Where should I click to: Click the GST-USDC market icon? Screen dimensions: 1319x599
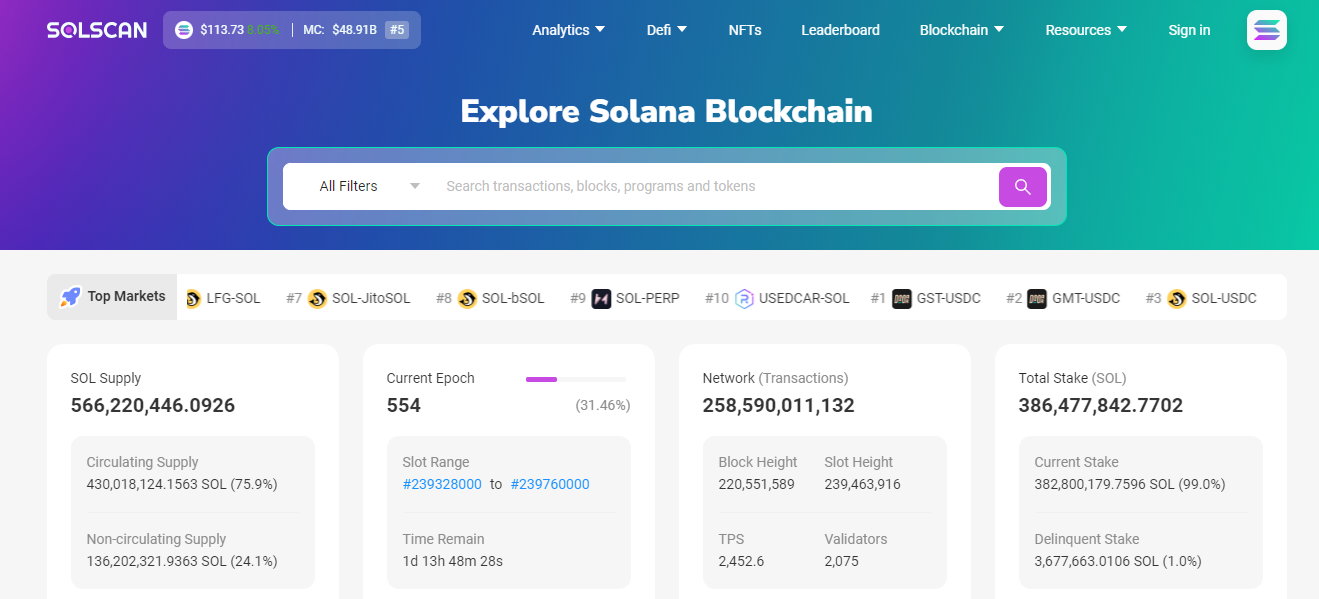(902, 298)
